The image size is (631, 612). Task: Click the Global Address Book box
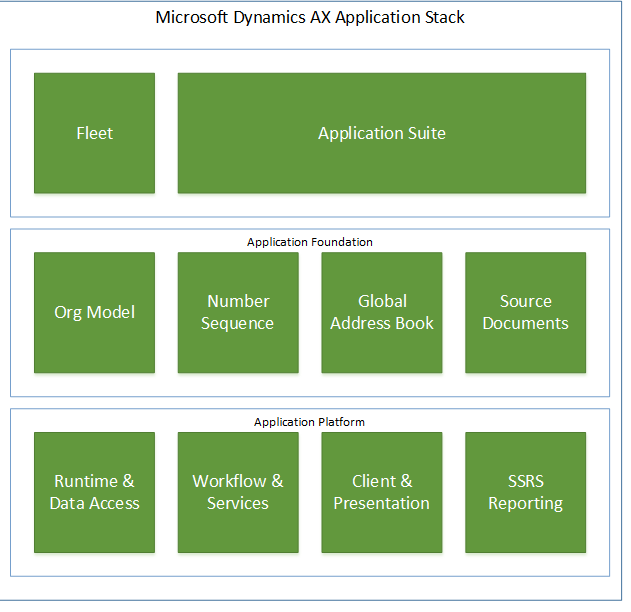click(382, 313)
